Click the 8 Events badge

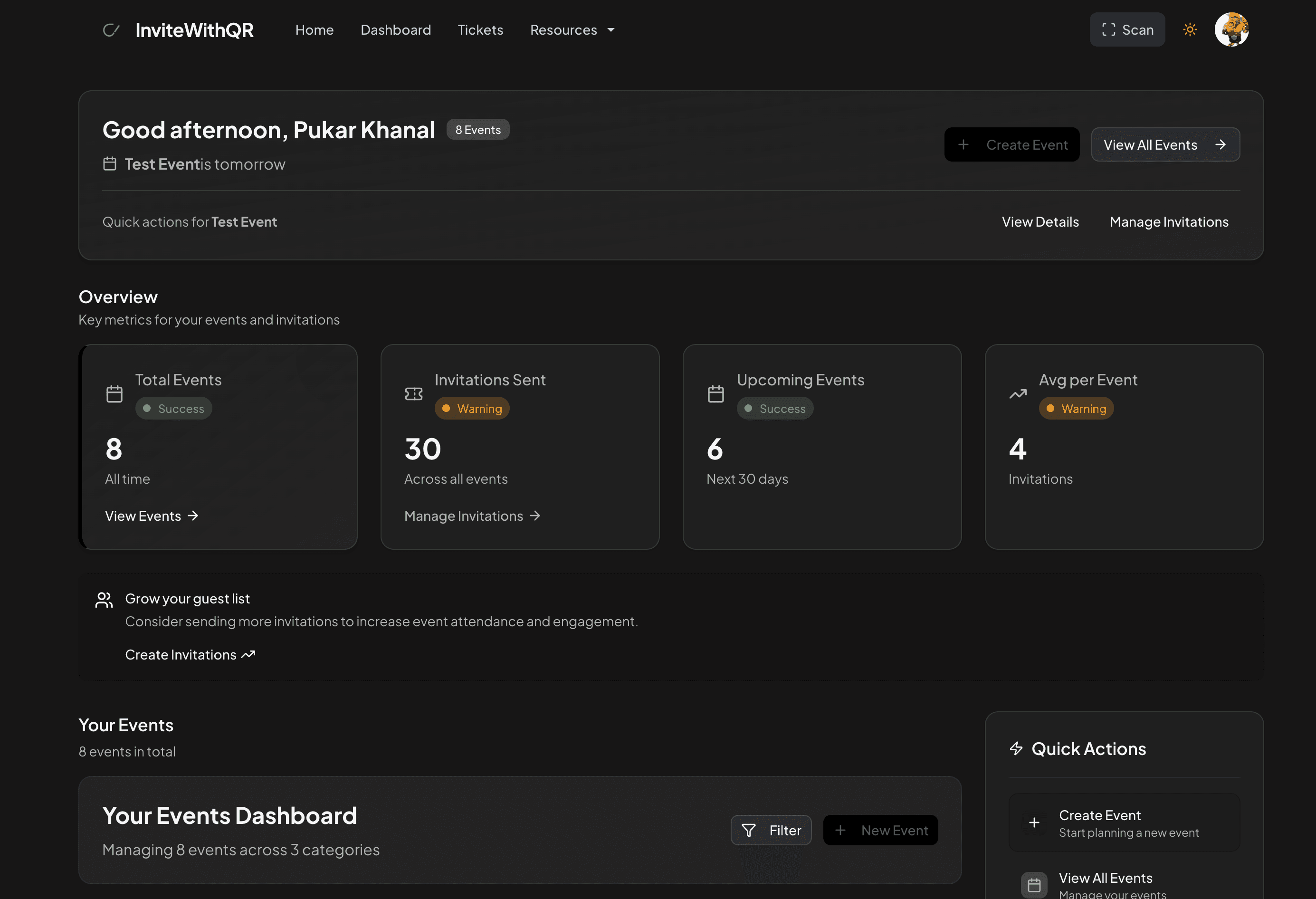(478, 130)
